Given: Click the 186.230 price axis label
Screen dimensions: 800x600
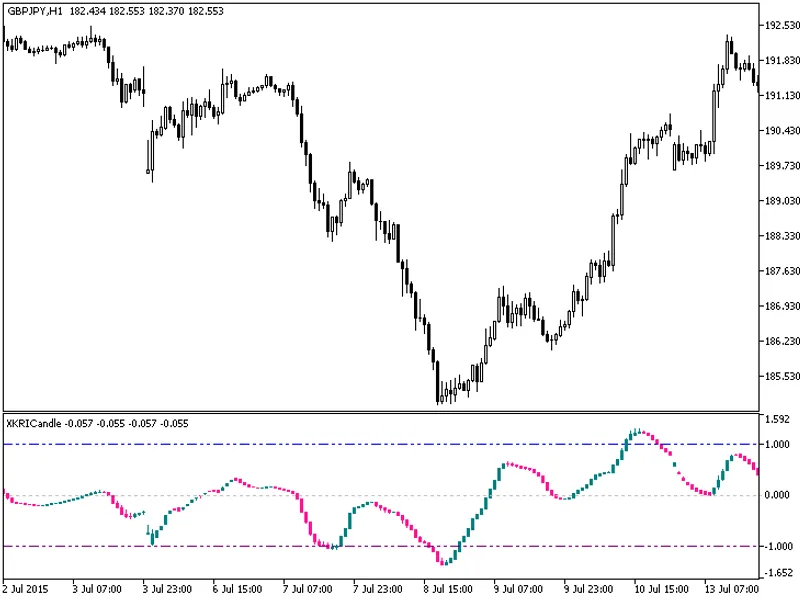Looking at the screenshot, I should (x=782, y=341).
